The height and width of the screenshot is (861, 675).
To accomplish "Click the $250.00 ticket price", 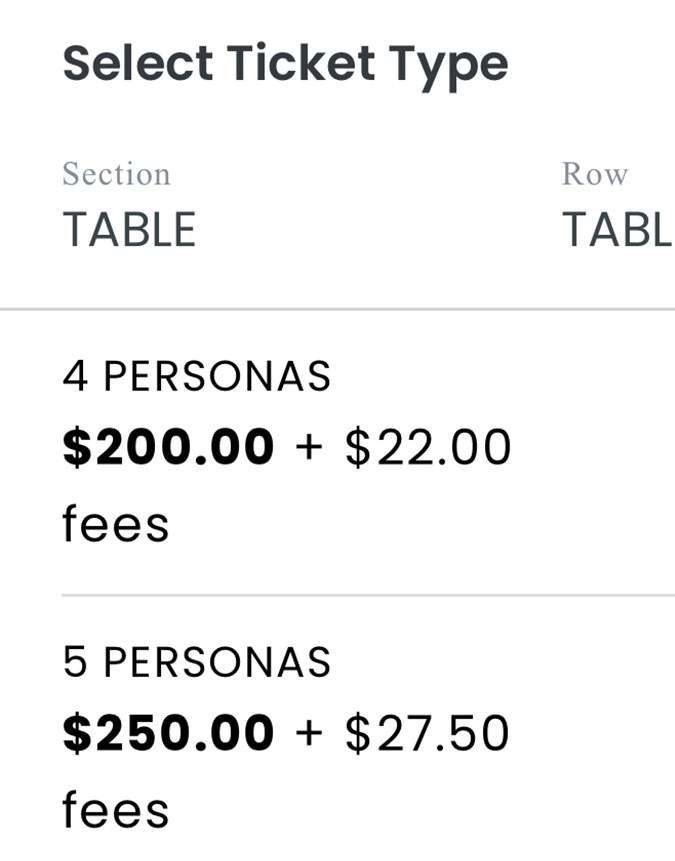I will tap(168, 734).
